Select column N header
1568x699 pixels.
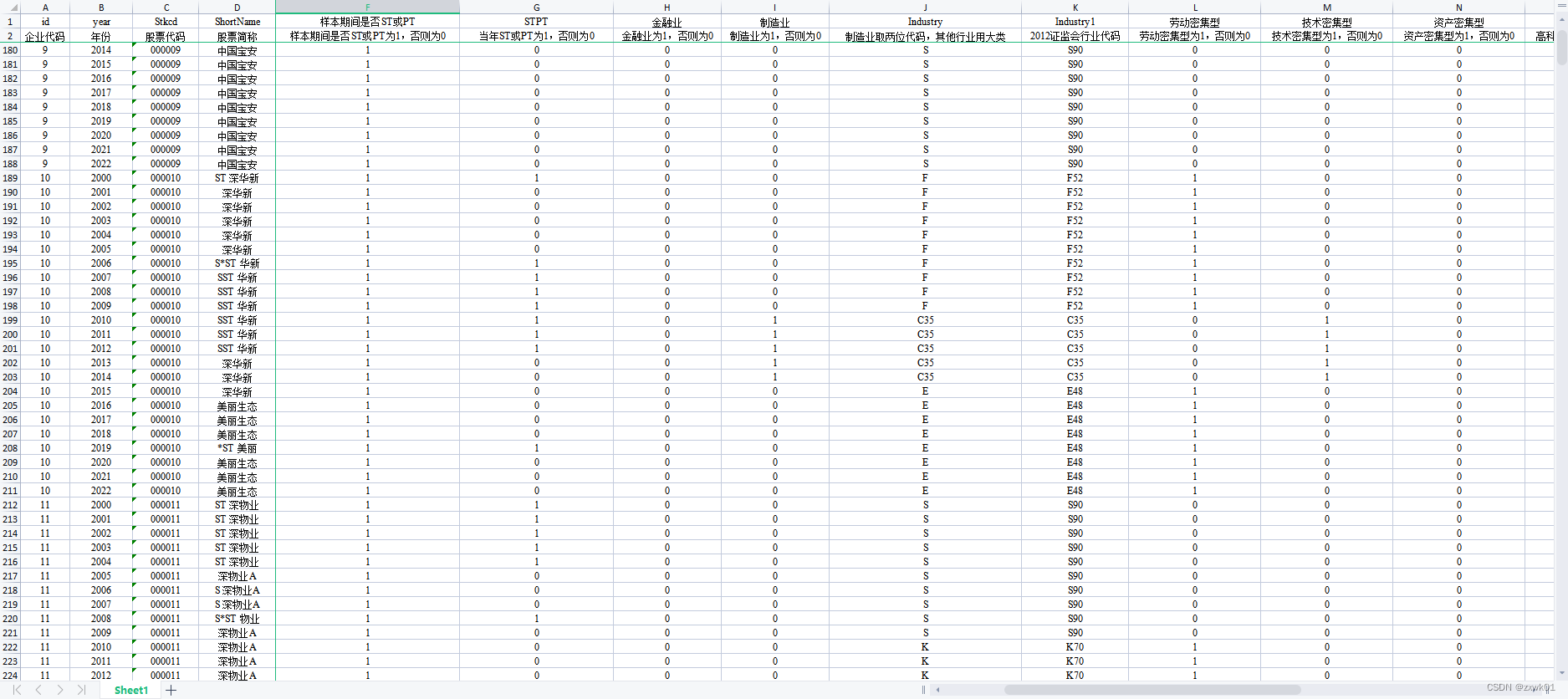[1459, 7]
